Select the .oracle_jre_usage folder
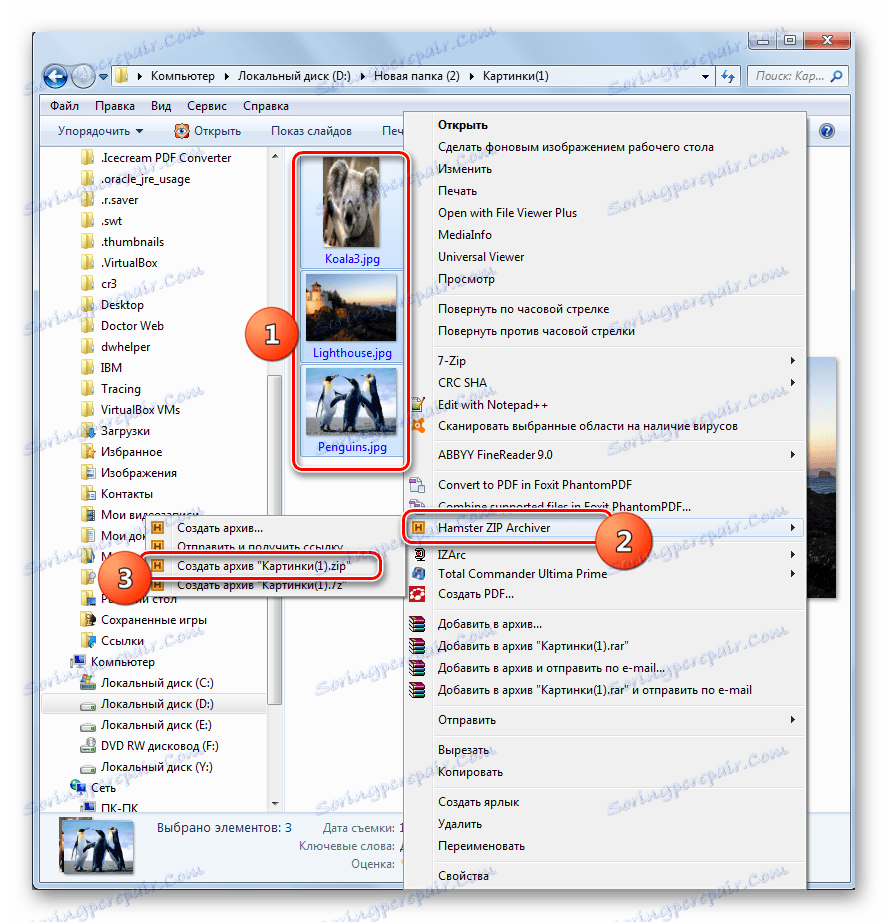Screen dimensions: 887x922 coord(136,179)
